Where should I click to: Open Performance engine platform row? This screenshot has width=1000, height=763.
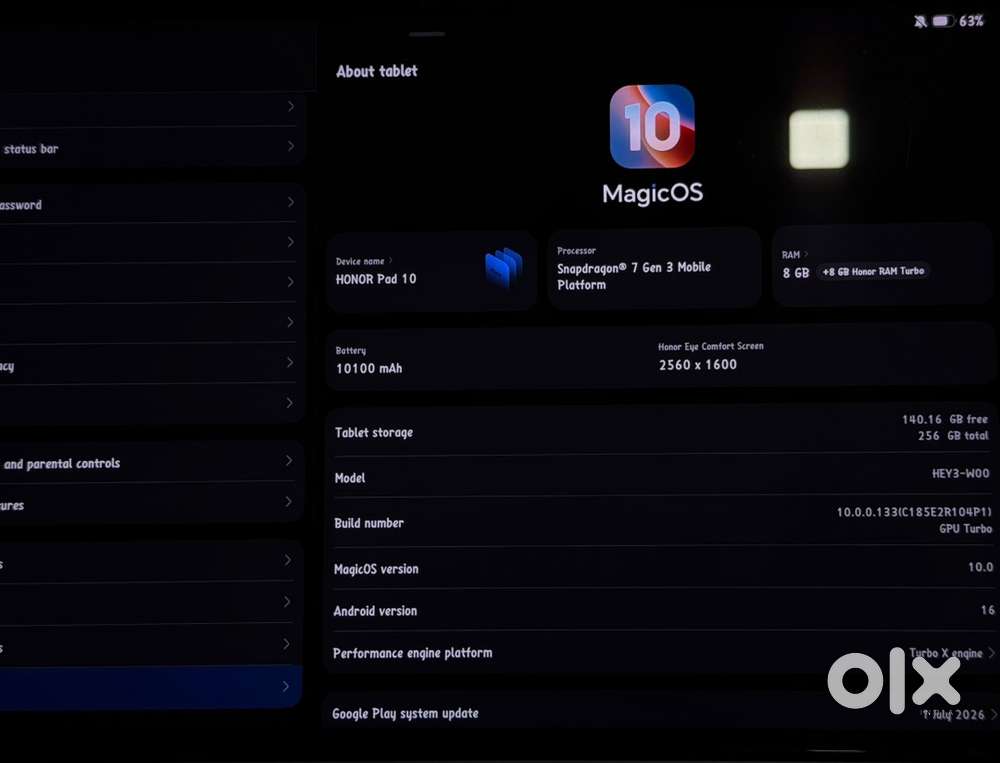(662, 653)
